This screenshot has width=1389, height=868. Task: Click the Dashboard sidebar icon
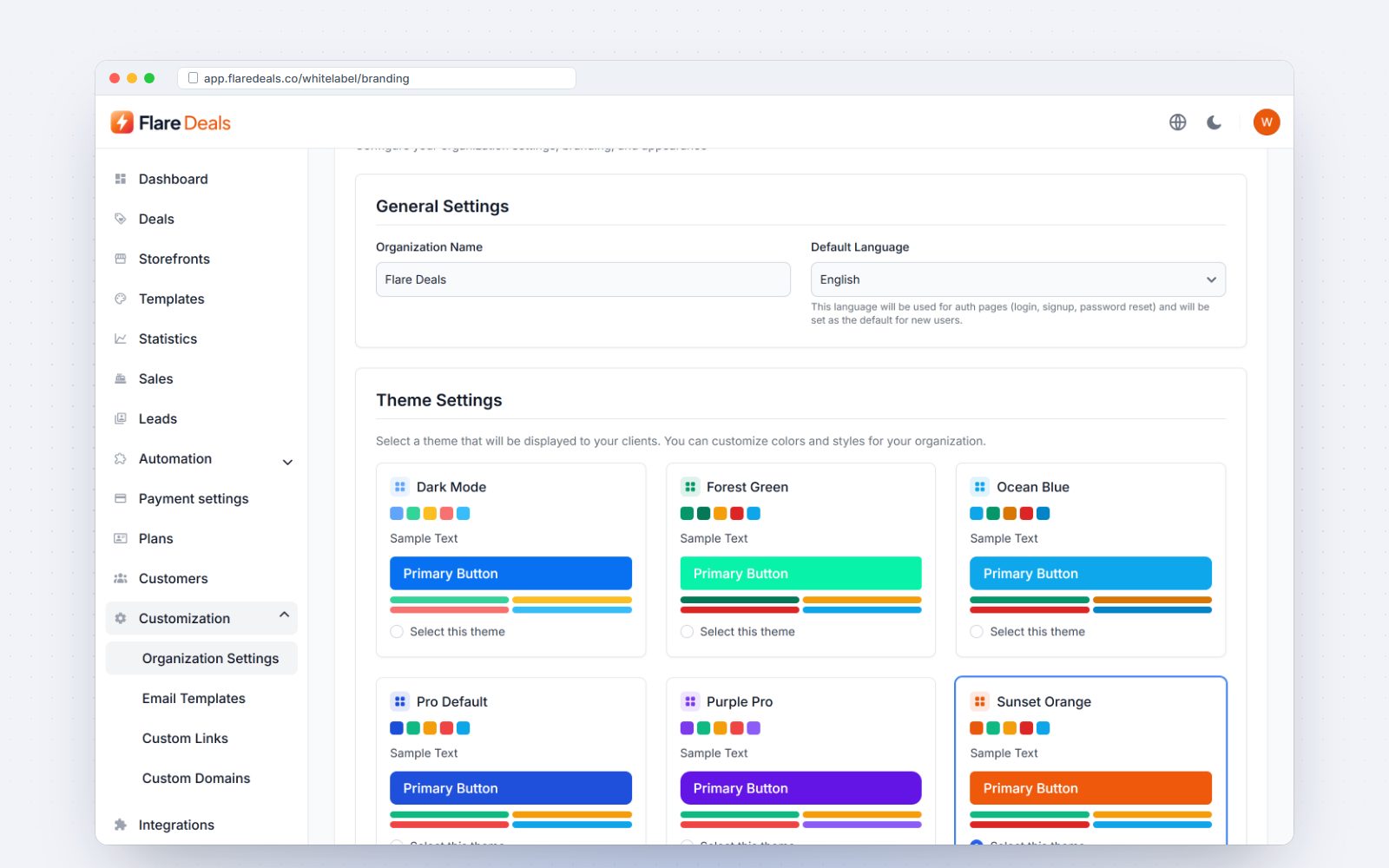coord(121,179)
